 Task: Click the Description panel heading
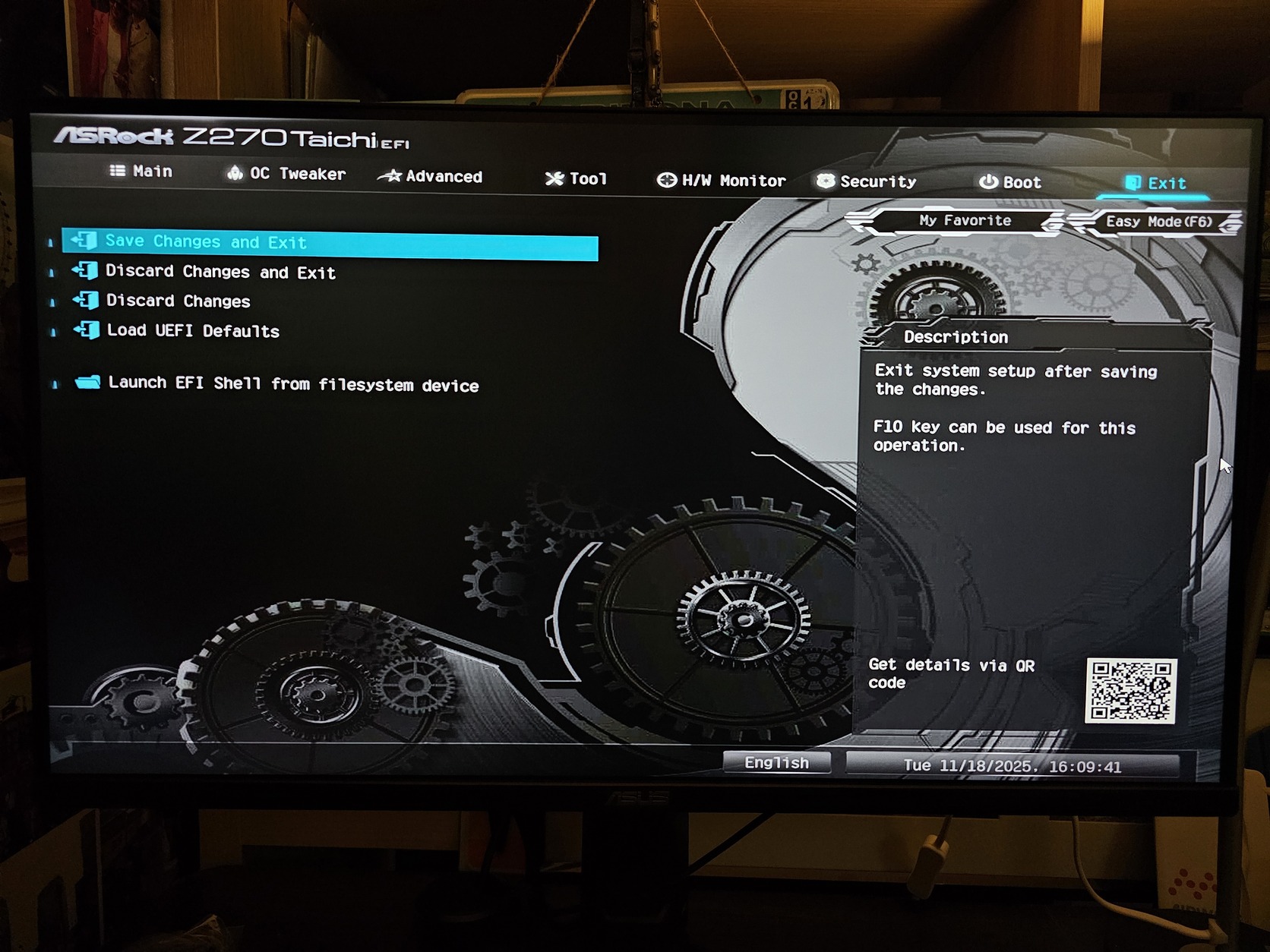pos(956,337)
